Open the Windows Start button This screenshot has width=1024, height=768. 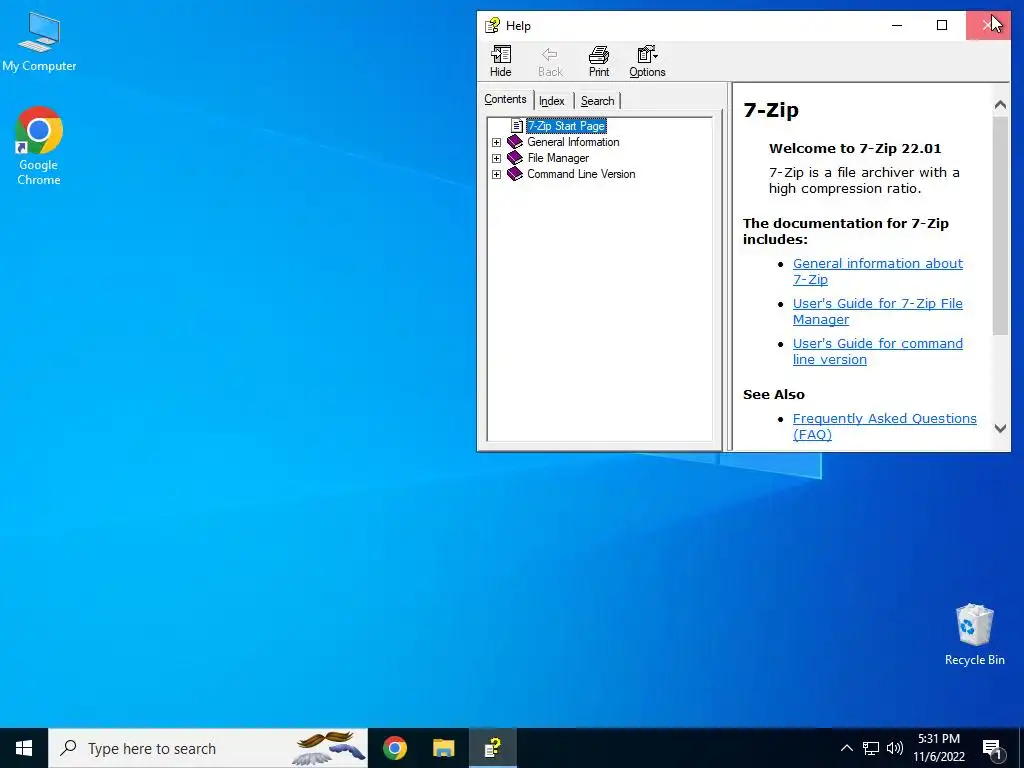coord(24,748)
